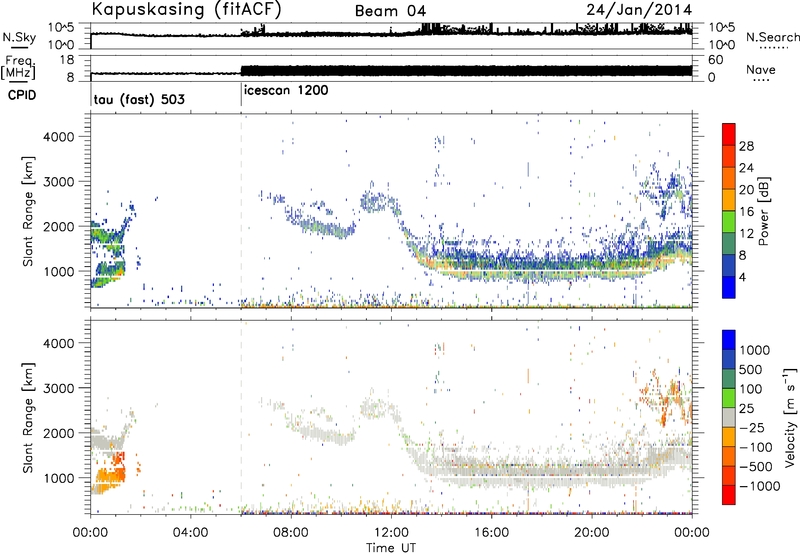Viewport: 800px width, 554px height.
Task: Click the '04:00' time axis tick label
Action: tap(191, 533)
